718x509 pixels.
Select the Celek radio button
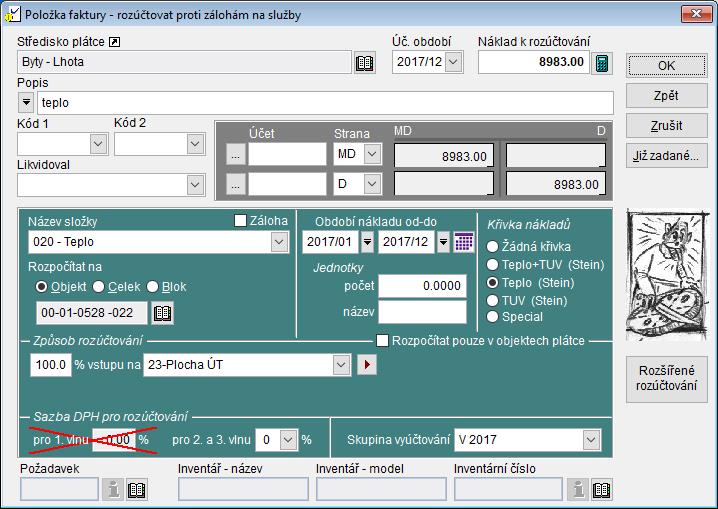tap(99, 287)
